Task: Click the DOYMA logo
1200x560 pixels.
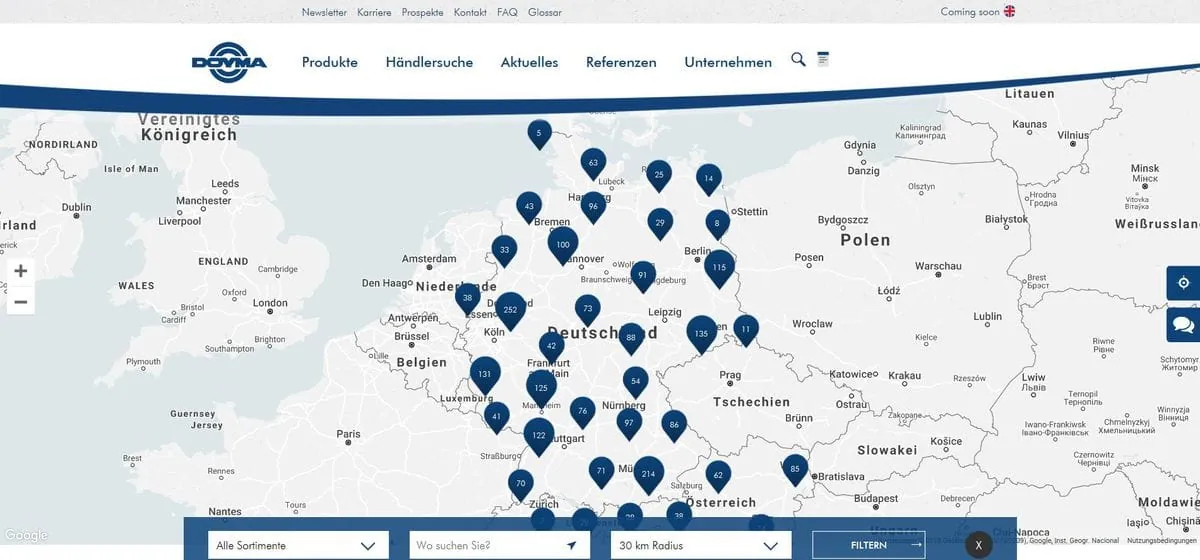Action: [229, 61]
